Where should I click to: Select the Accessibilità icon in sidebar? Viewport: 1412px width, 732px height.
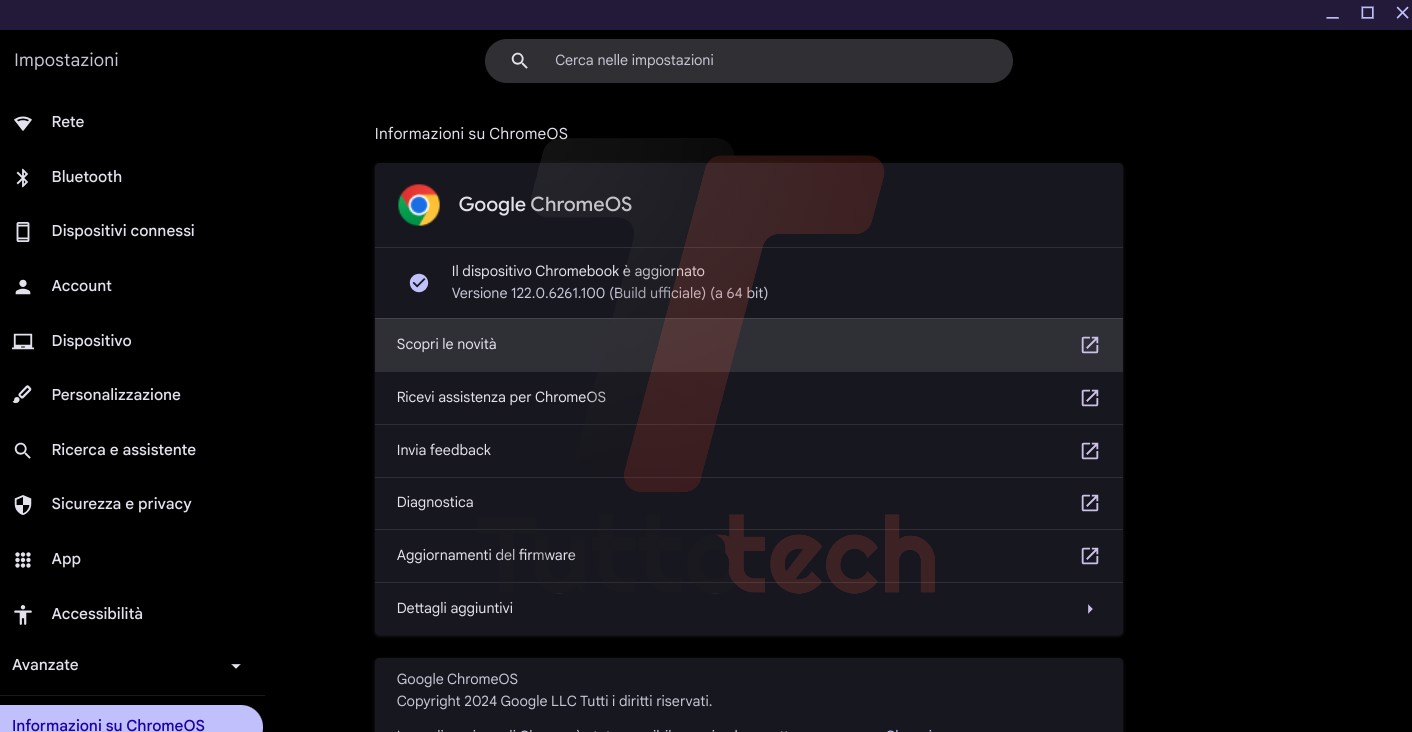click(x=22, y=613)
